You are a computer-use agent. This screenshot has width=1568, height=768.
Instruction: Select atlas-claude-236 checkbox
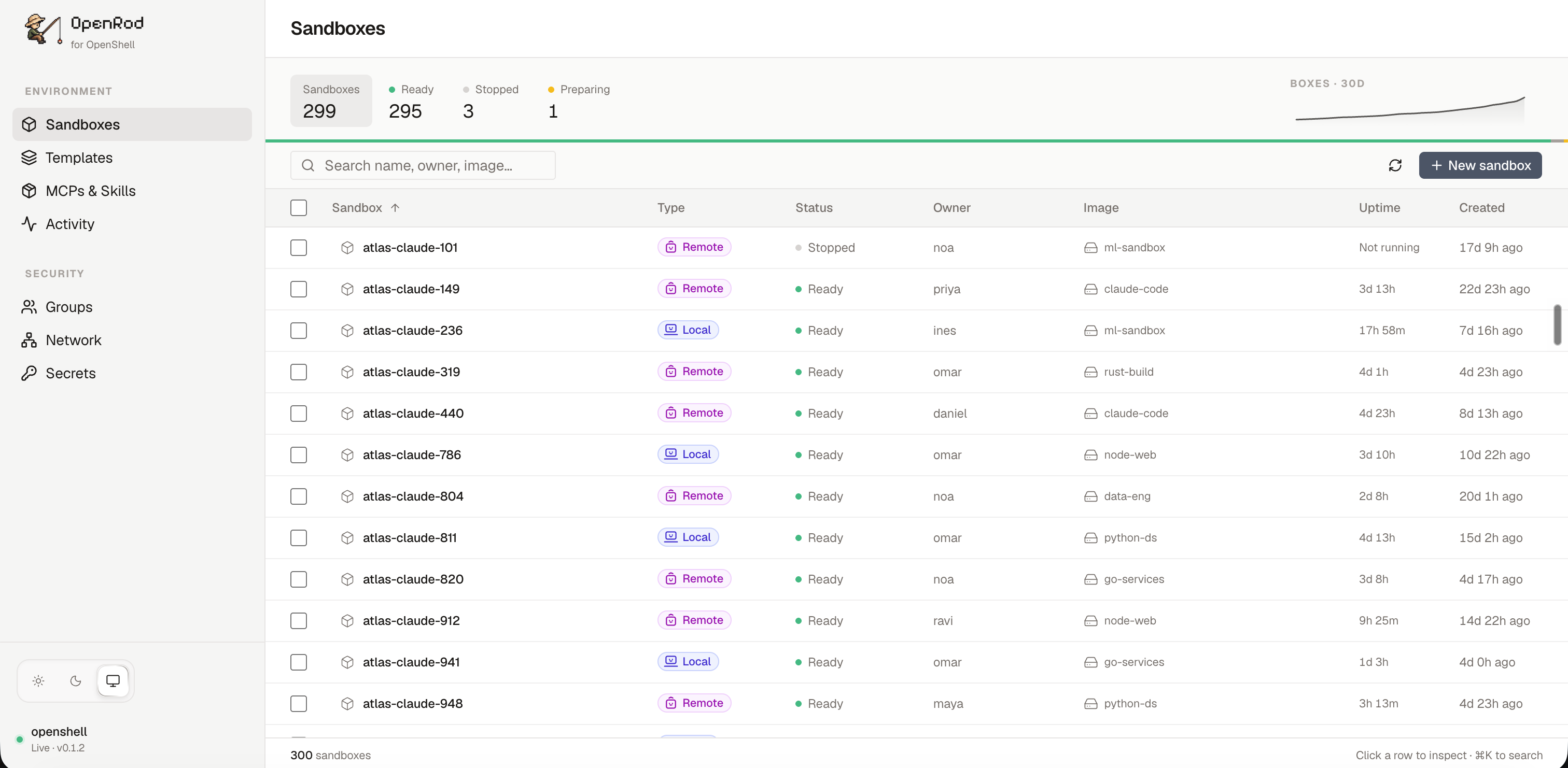point(298,331)
